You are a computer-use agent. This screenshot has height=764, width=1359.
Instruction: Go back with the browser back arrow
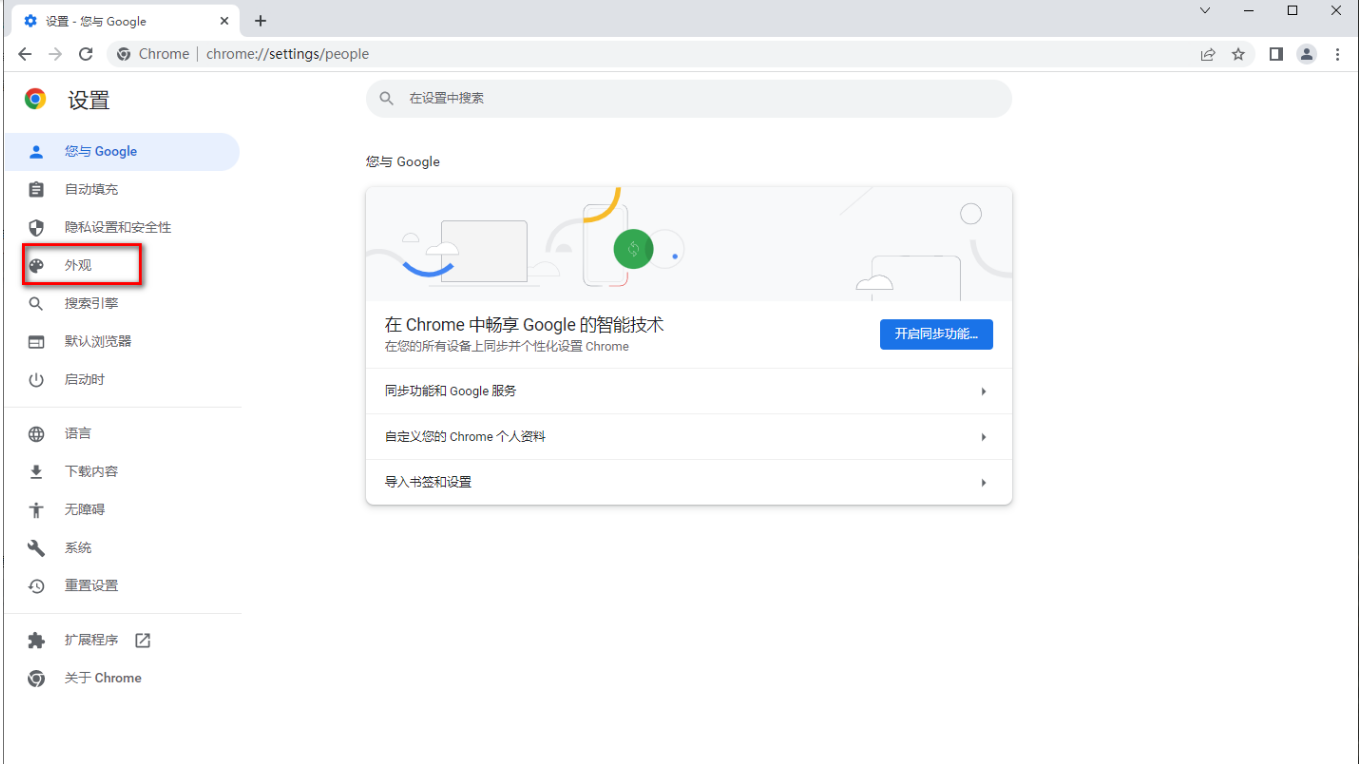point(25,54)
